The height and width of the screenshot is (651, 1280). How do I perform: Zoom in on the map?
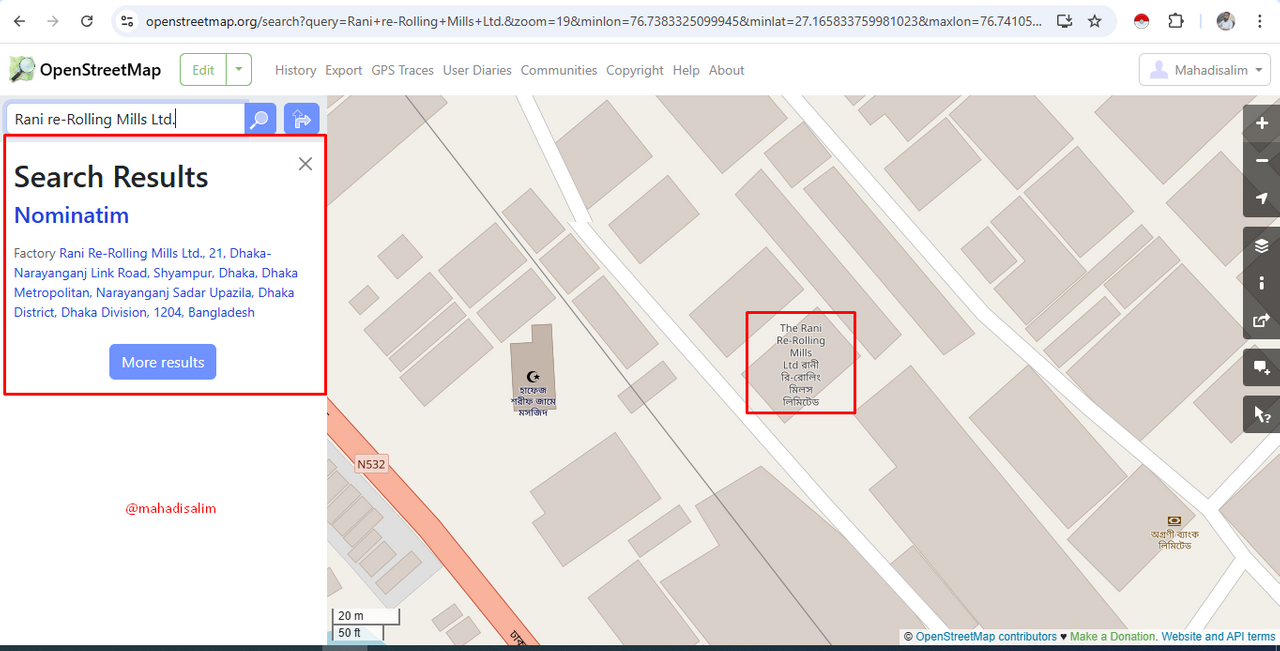pos(1261,123)
